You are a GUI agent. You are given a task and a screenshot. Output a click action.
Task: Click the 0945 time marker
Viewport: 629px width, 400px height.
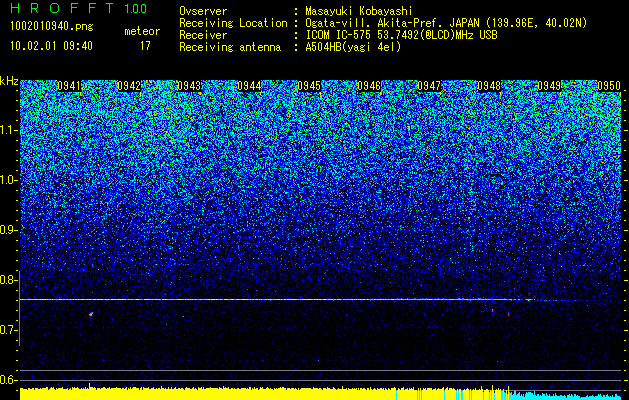pos(309,86)
